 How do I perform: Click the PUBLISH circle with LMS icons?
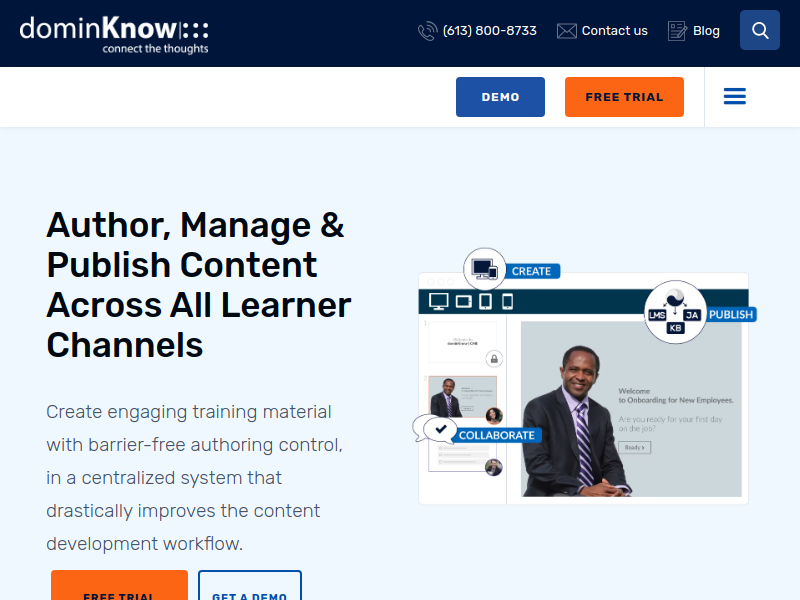click(675, 312)
